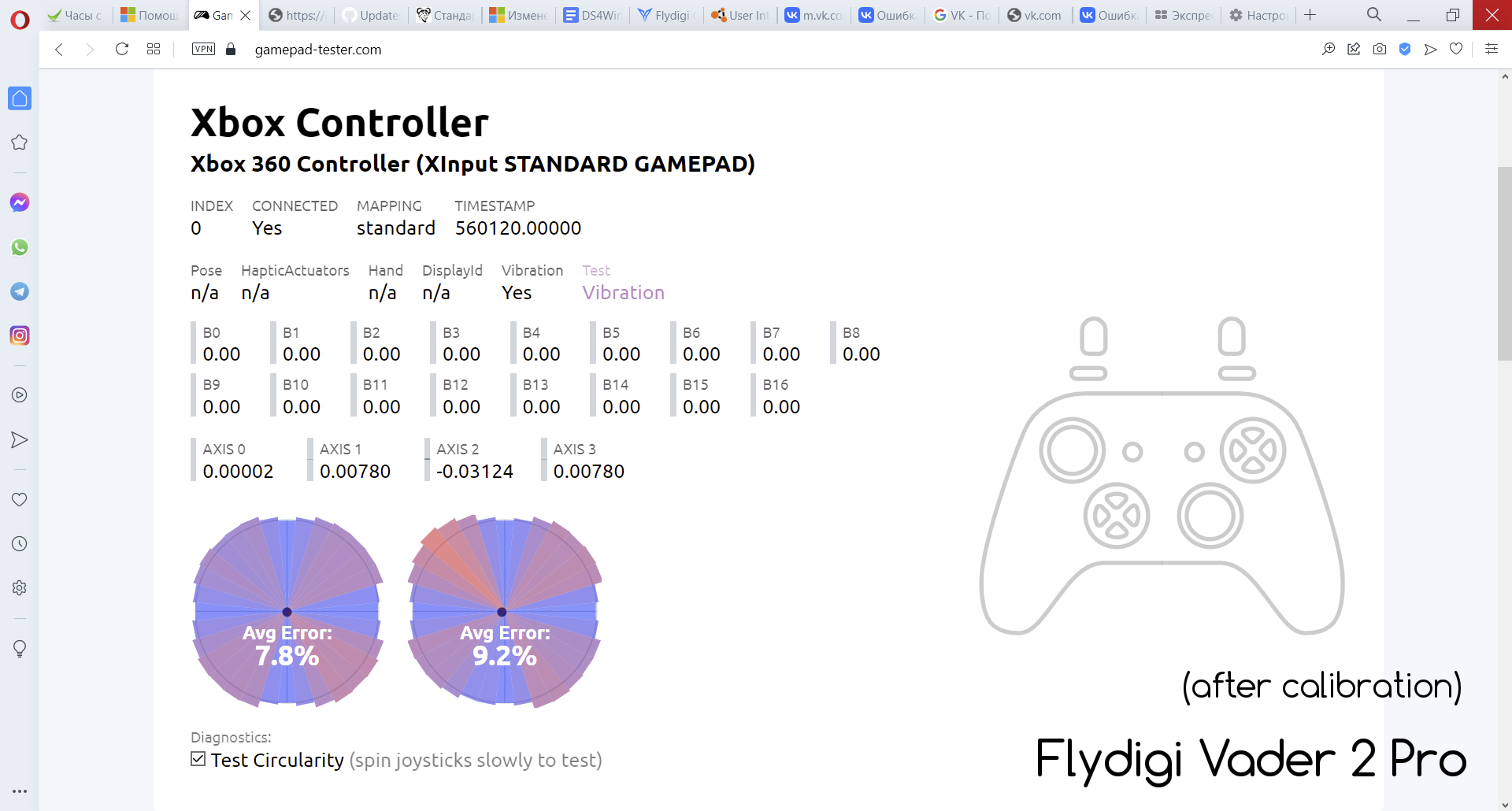Switch to the Изменение tab
This screenshot has height=811, width=1512.
pos(519,15)
